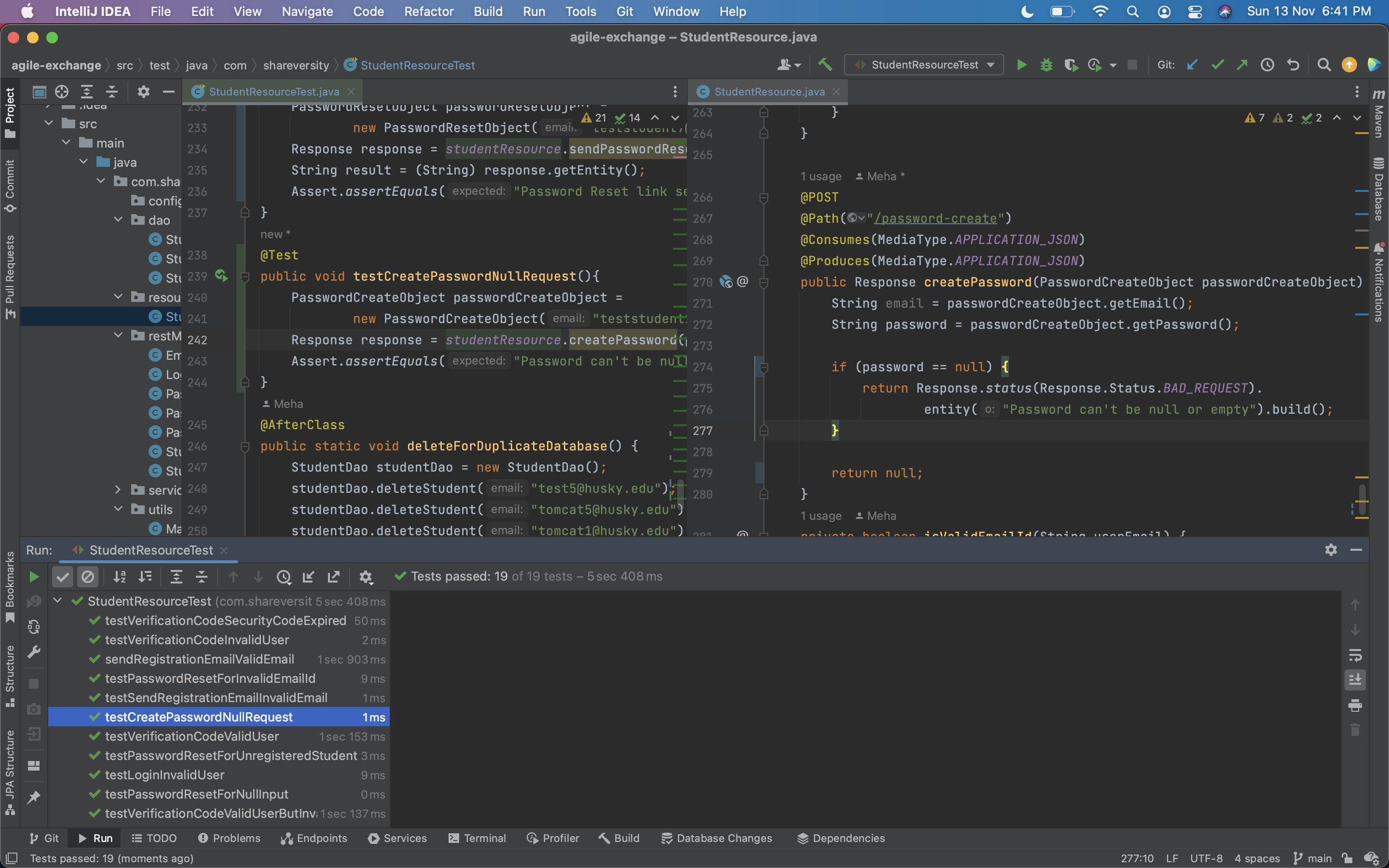Viewport: 1389px width, 868px height.
Task: Run StudentResourceTest with the green play button
Action: [1021, 65]
